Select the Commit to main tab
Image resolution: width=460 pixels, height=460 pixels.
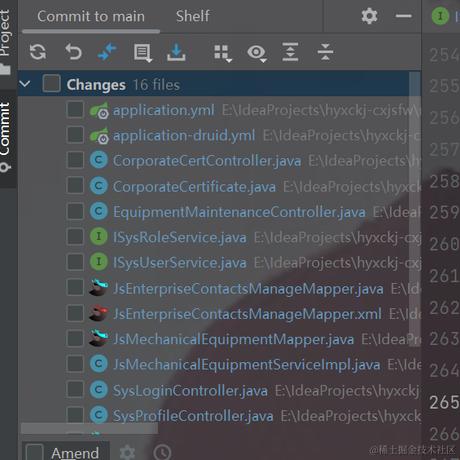click(91, 17)
